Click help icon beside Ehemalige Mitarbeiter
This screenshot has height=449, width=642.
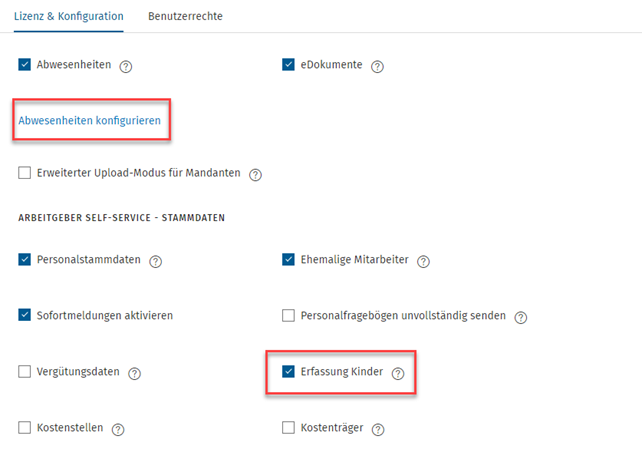coord(423,261)
